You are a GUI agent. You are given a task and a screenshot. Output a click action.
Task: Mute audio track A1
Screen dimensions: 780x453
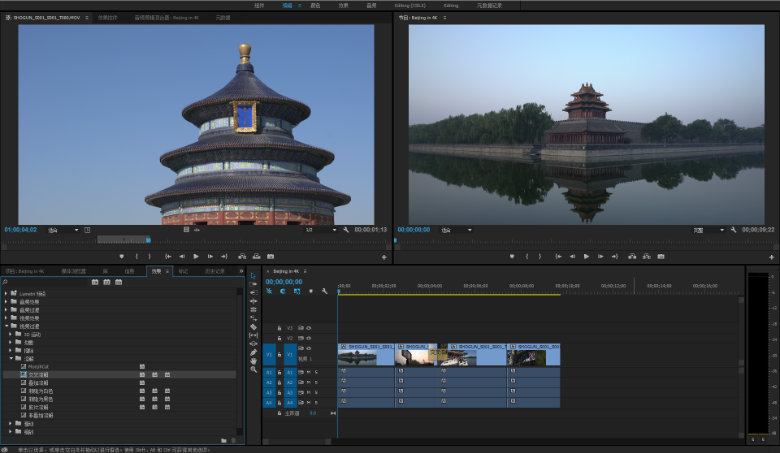[x=308, y=372]
